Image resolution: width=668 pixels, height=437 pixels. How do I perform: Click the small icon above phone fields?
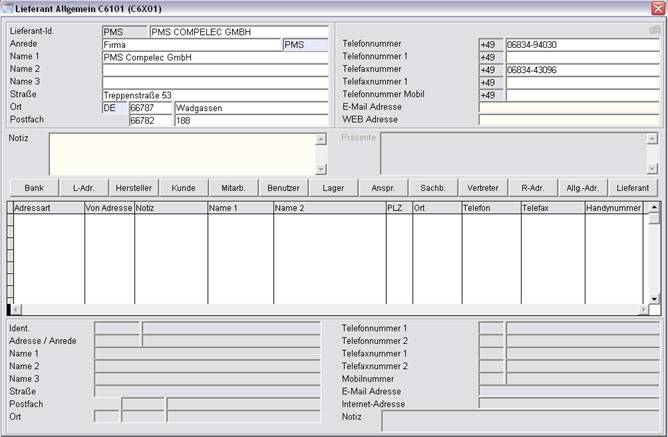654,30
